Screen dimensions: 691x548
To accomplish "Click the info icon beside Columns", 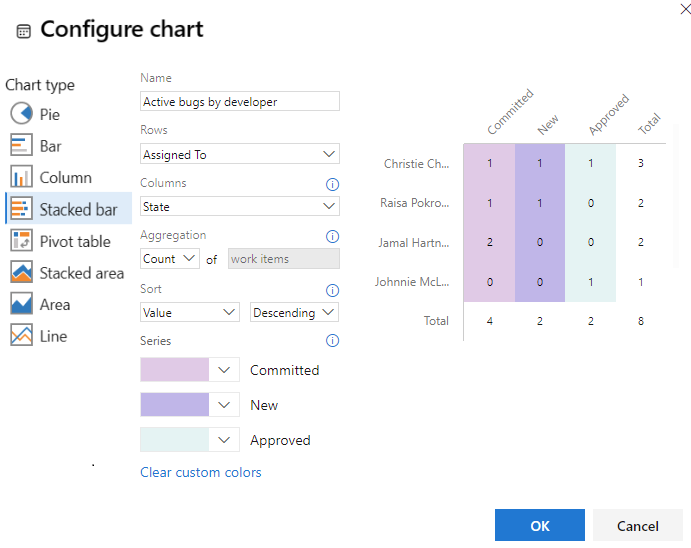I will click(333, 184).
